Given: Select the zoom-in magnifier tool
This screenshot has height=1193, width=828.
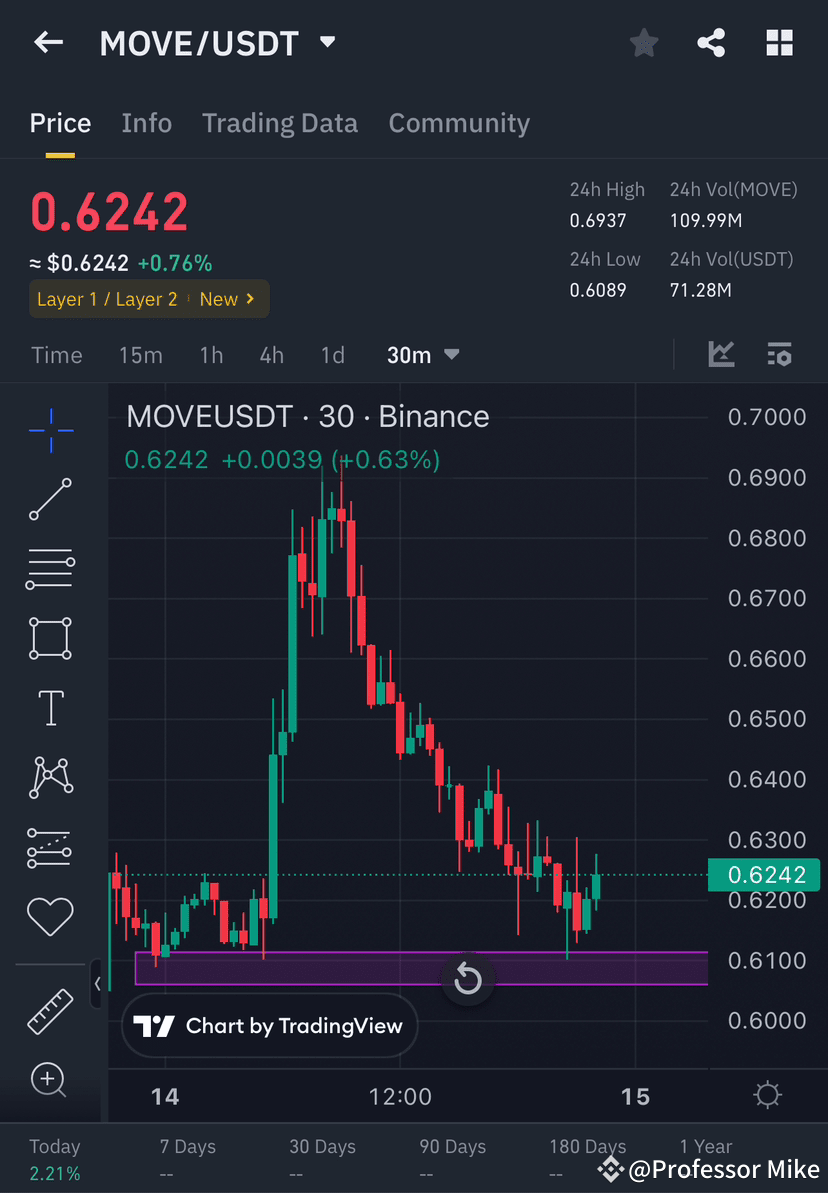Looking at the screenshot, I should coord(50,1080).
